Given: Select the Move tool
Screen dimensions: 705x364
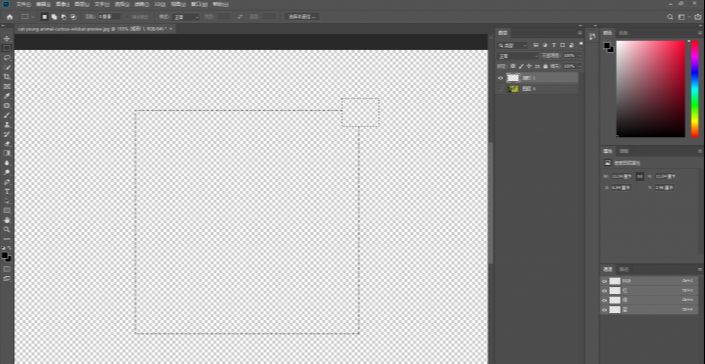Looking at the screenshot, I should pyautogui.click(x=7, y=39).
